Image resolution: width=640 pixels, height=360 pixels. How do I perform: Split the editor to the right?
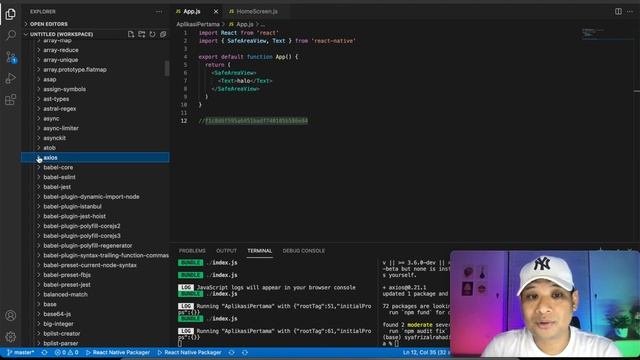[618, 11]
